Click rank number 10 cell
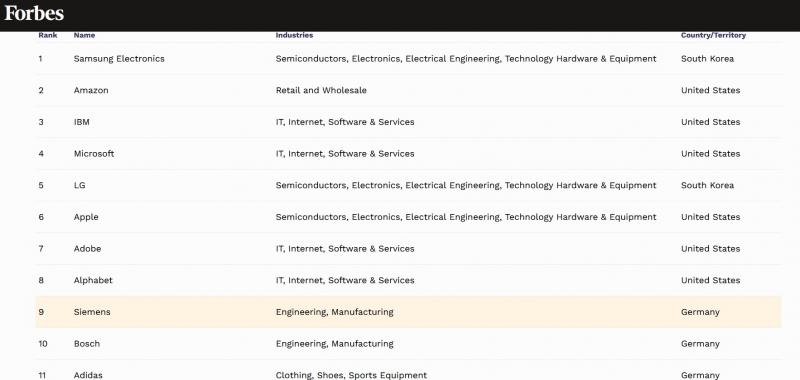This screenshot has width=800, height=380. pyautogui.click(x=43, y=343)
